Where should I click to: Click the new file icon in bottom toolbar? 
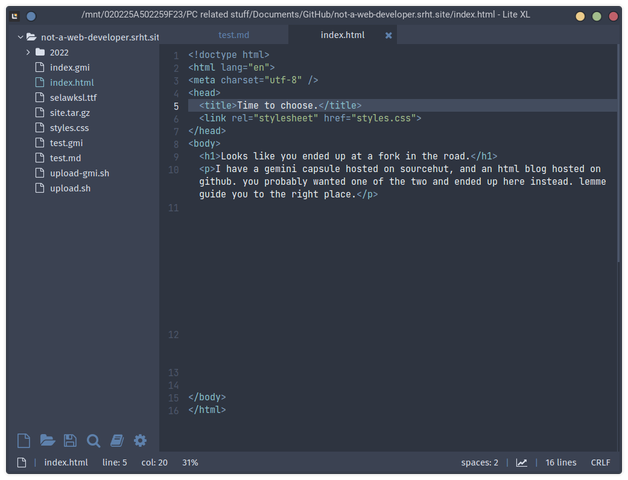tap(24, 441)
